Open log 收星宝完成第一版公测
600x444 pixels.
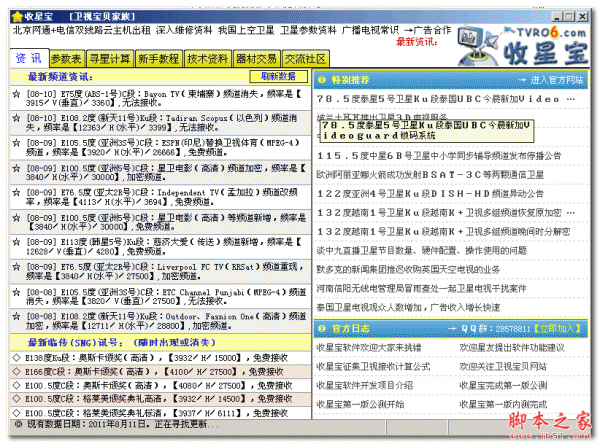coord(503,385)
